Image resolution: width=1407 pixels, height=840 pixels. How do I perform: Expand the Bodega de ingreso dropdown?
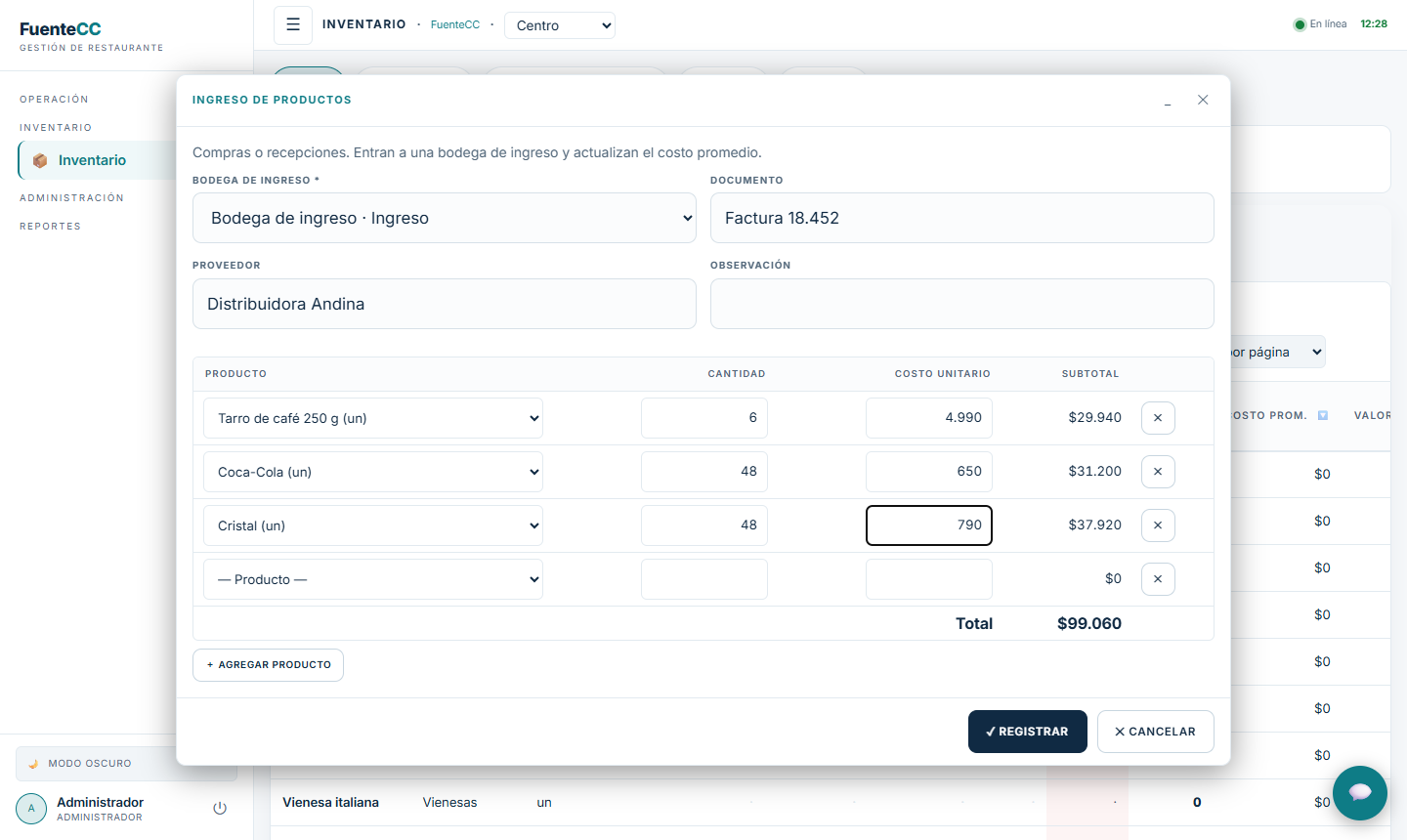(445, 218)
